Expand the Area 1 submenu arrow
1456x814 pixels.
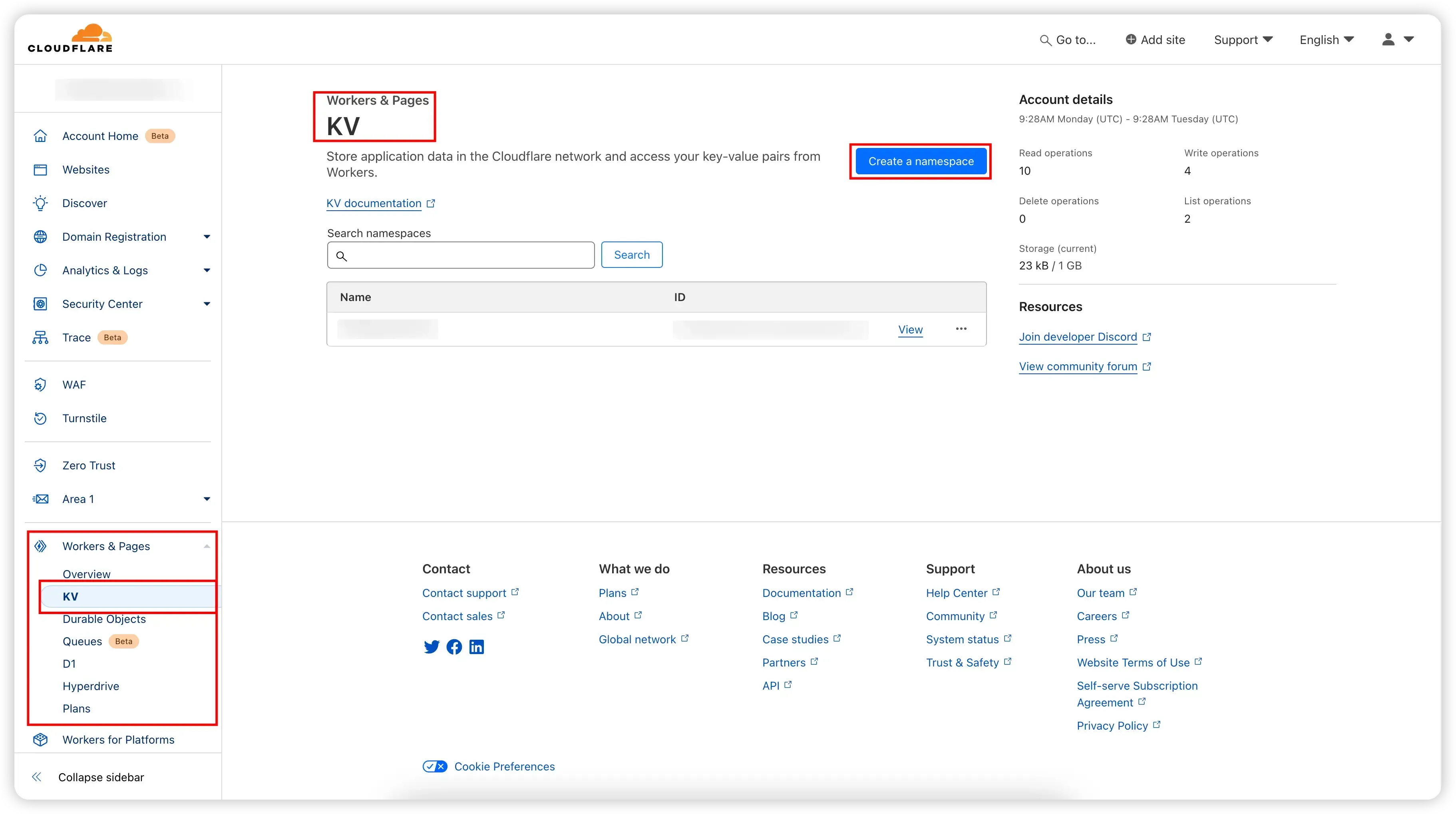tap(207, 499)
